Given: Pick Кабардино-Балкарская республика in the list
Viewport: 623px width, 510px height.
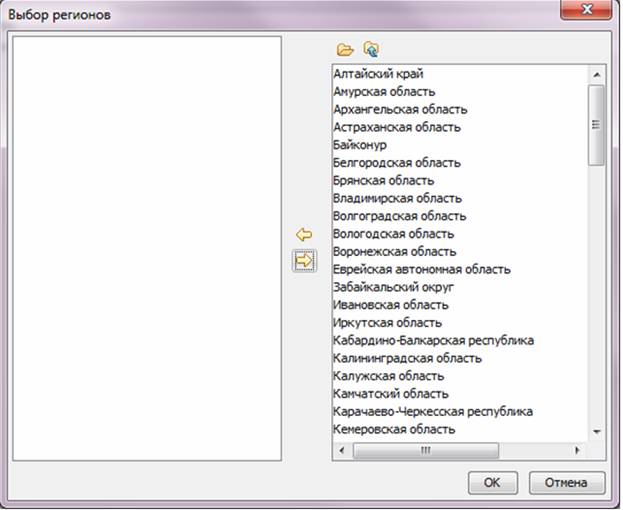Looking at the screenshot, I should 433,341.
